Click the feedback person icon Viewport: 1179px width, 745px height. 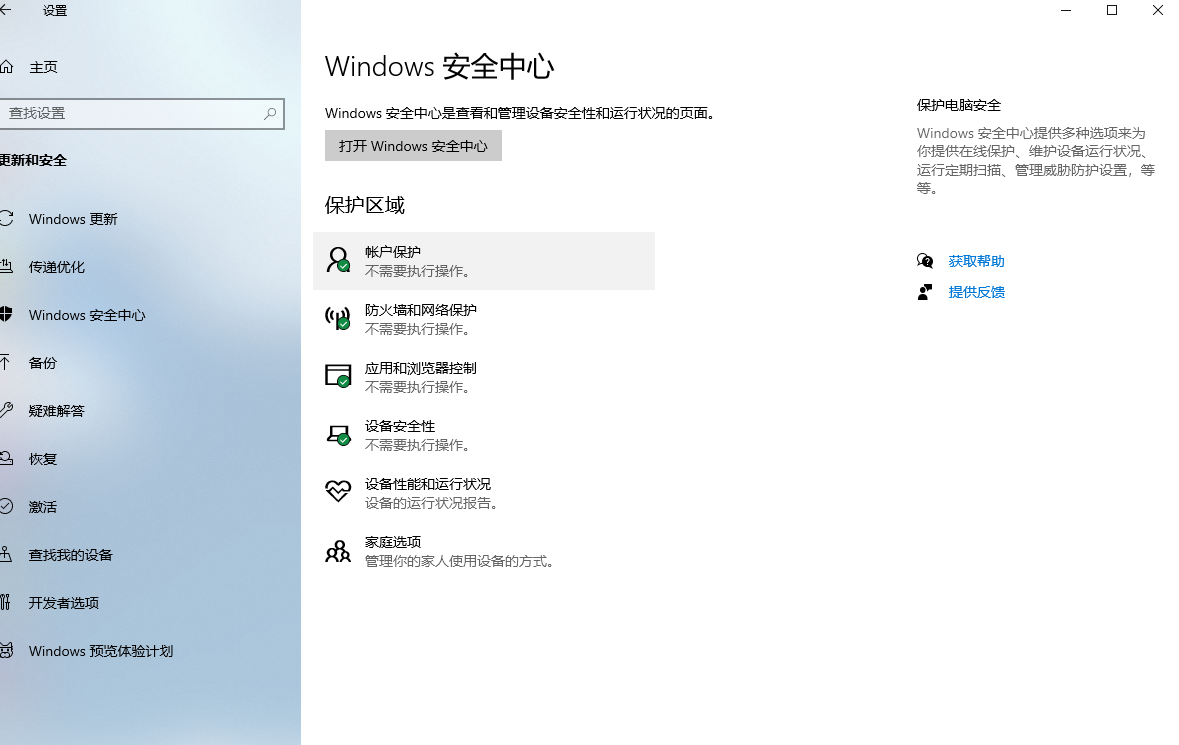coord(925,292)
